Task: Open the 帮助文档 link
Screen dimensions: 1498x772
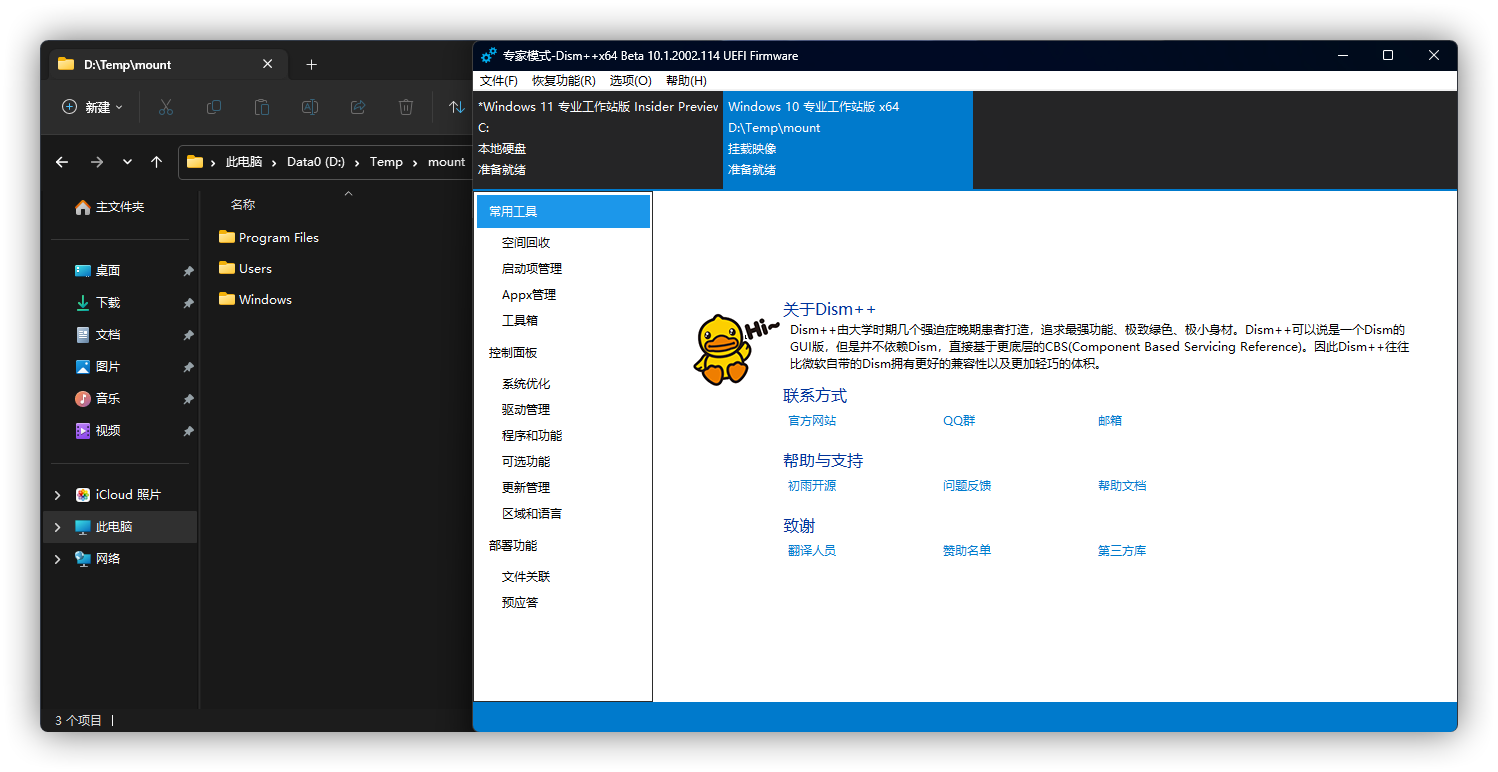Action: click(1122, 485)
